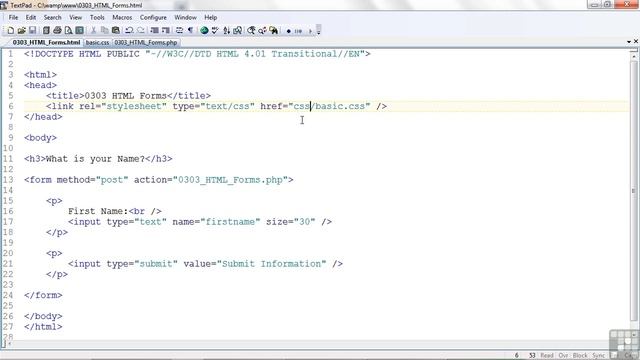Switch to the 0303_HTML_Forms.html tab
This screenshot has width=640, height=360.
point(46,42)
